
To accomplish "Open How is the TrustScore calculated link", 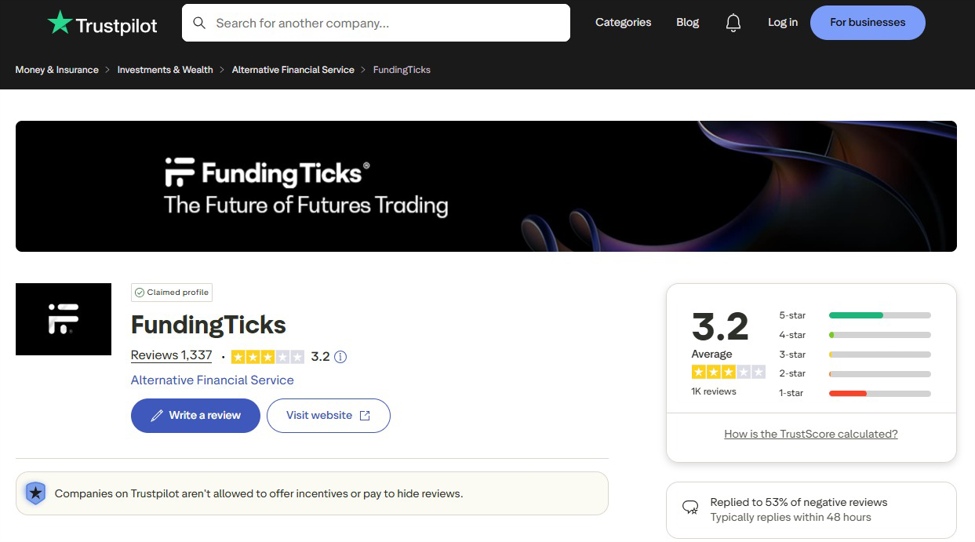I will click(x=811, y=434).
